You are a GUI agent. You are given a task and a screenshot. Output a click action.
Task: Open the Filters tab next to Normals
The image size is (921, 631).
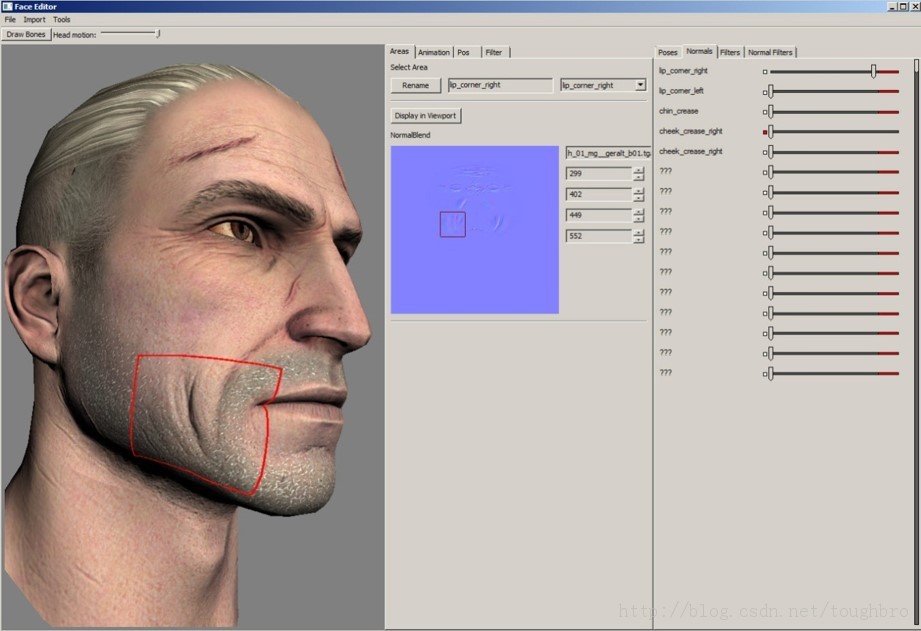click(x=730, y=52)
